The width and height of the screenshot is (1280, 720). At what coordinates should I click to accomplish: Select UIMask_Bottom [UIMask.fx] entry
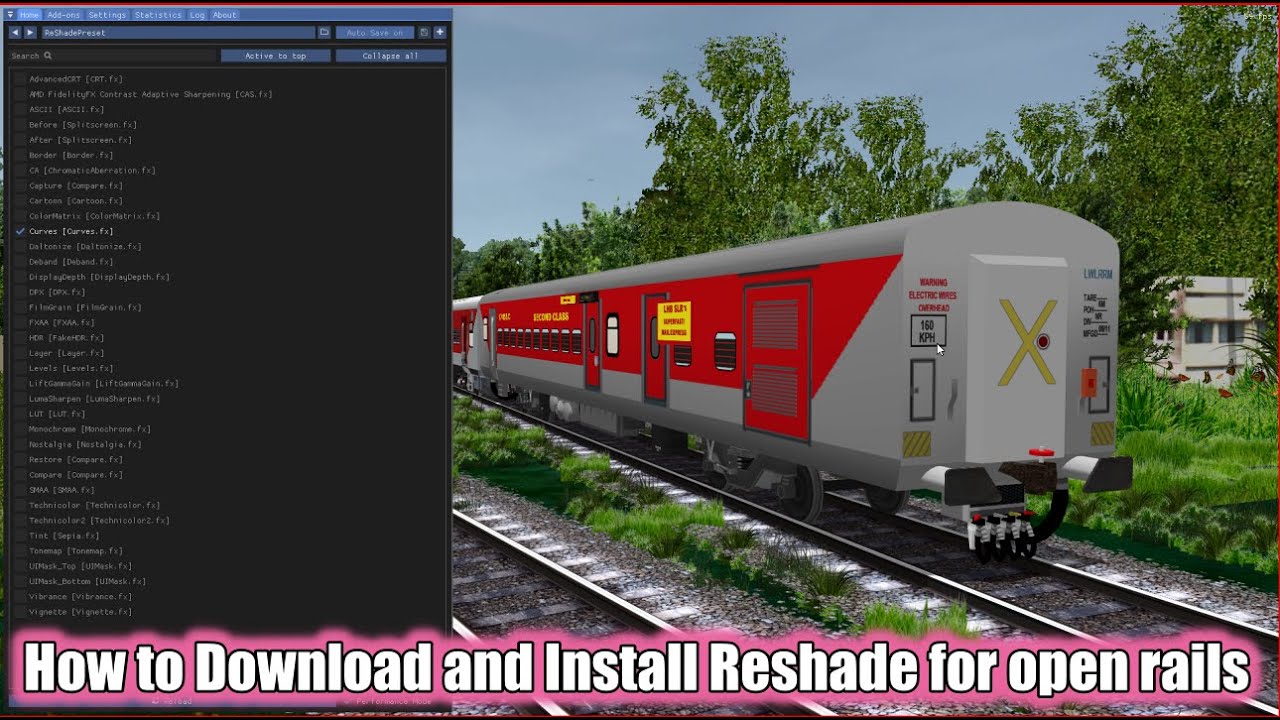(x=87, y=581)
